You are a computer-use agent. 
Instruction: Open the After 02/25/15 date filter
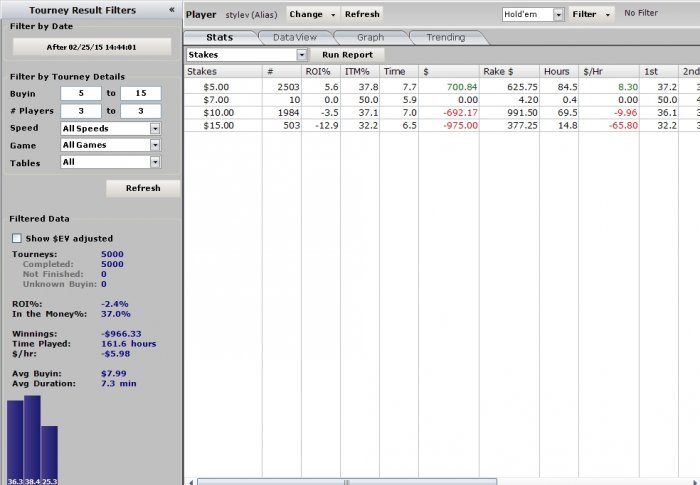(92, 47)
